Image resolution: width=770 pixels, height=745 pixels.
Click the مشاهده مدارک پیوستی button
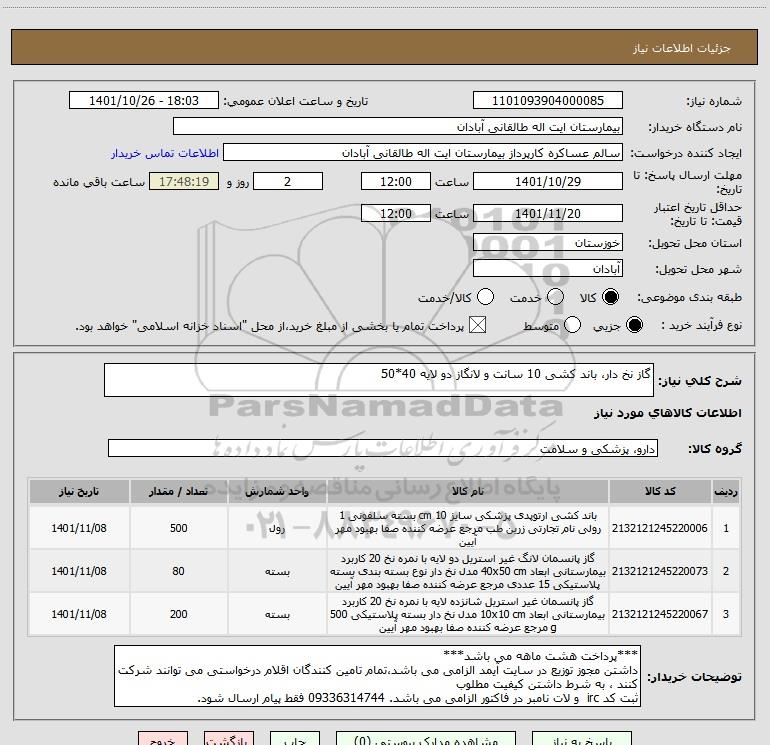[x=426, y=739]
